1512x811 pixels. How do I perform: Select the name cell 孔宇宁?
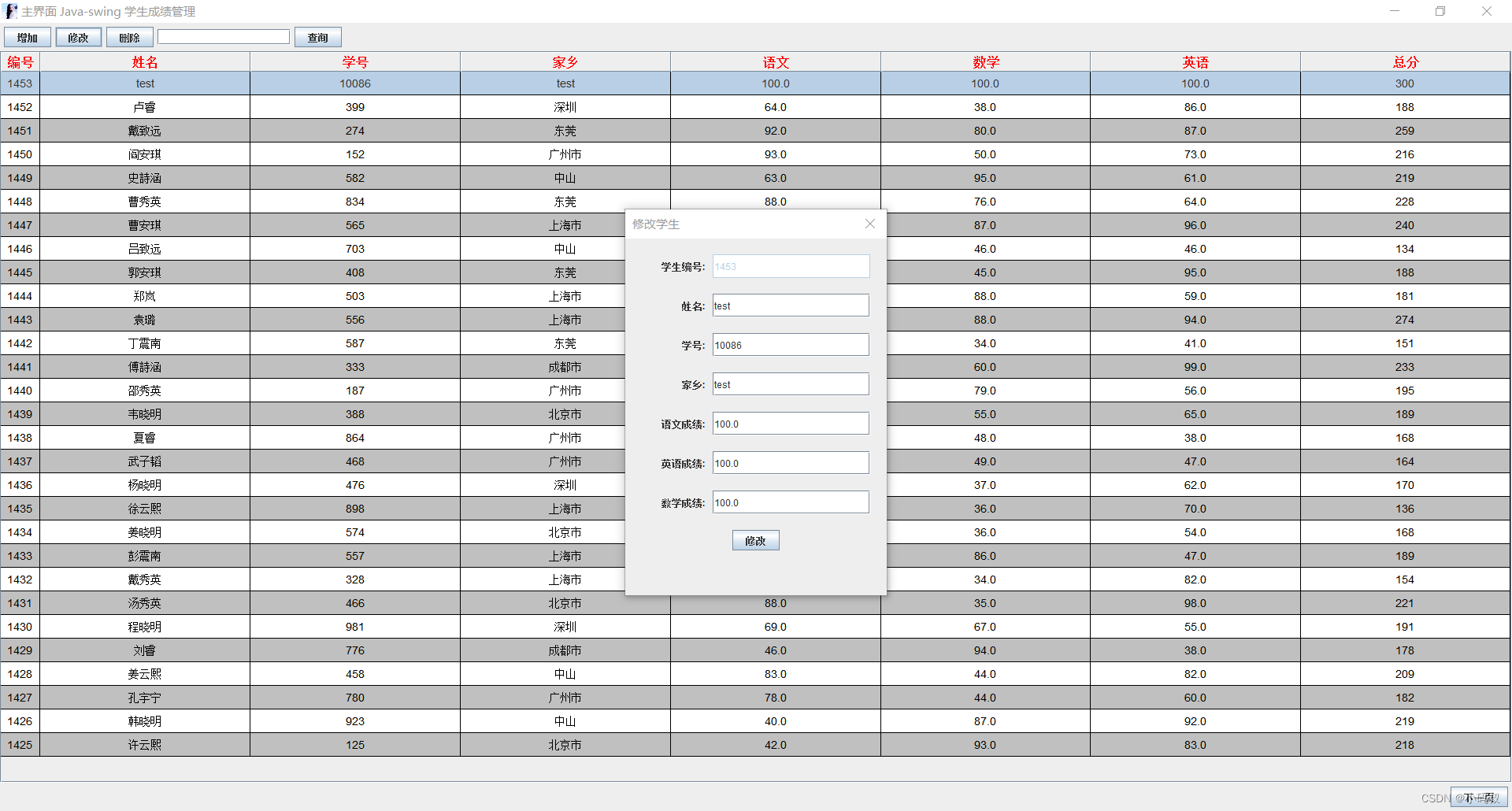145,698
